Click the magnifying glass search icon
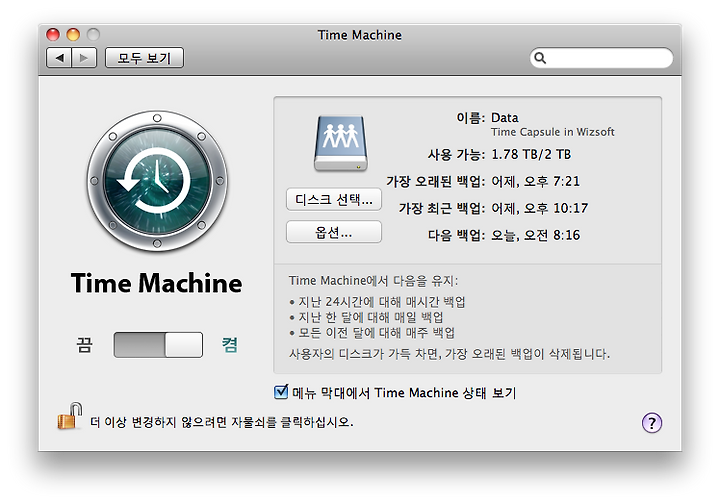This screenshot has height=504, width=720. click(540, 58)
